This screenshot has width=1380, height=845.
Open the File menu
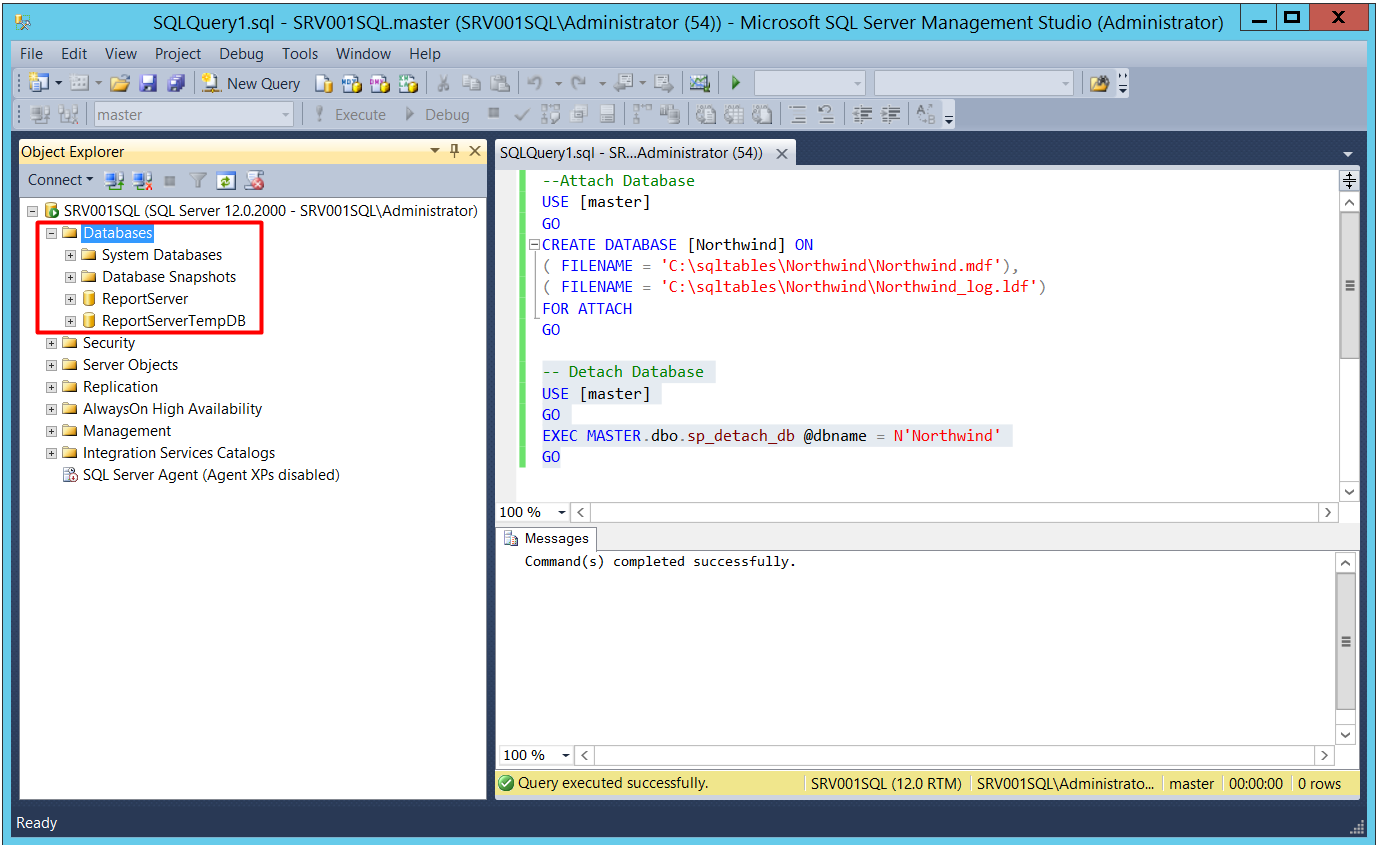[x=31, y=54]
